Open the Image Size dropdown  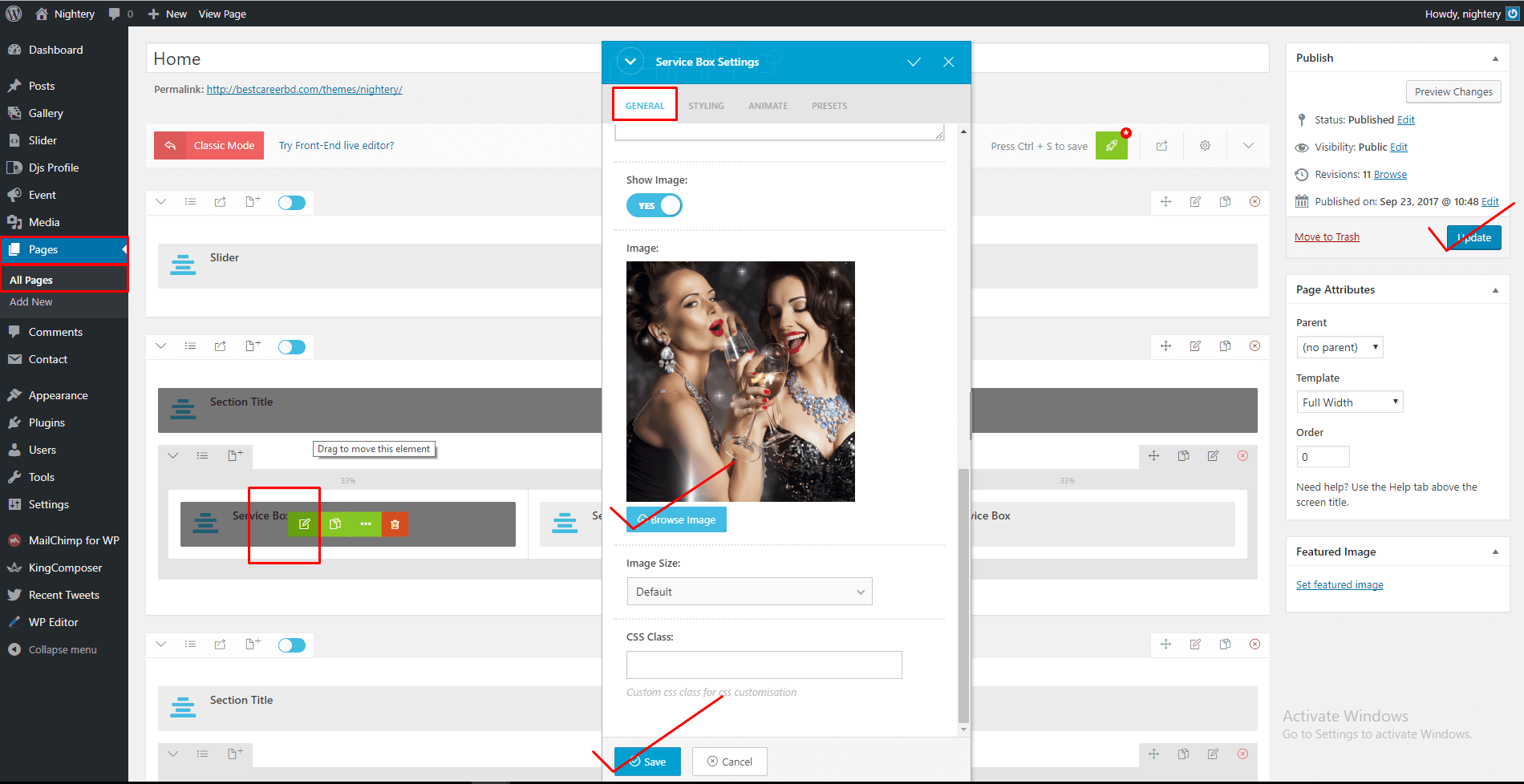(x=749, y=592)
